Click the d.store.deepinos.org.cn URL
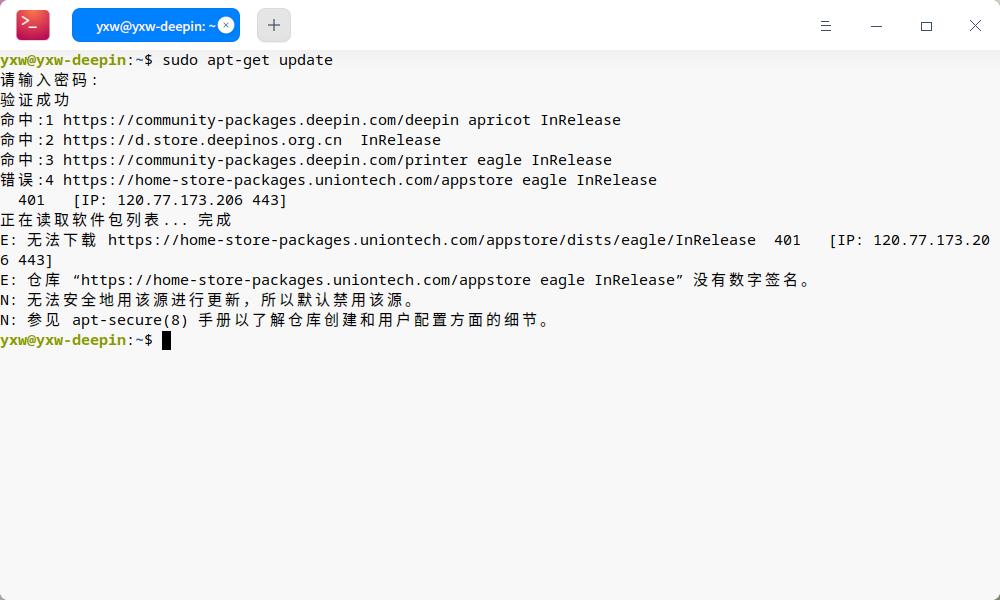Image resolution: width=1000 pixels, height=600 pixels. (x=202, y=140)
